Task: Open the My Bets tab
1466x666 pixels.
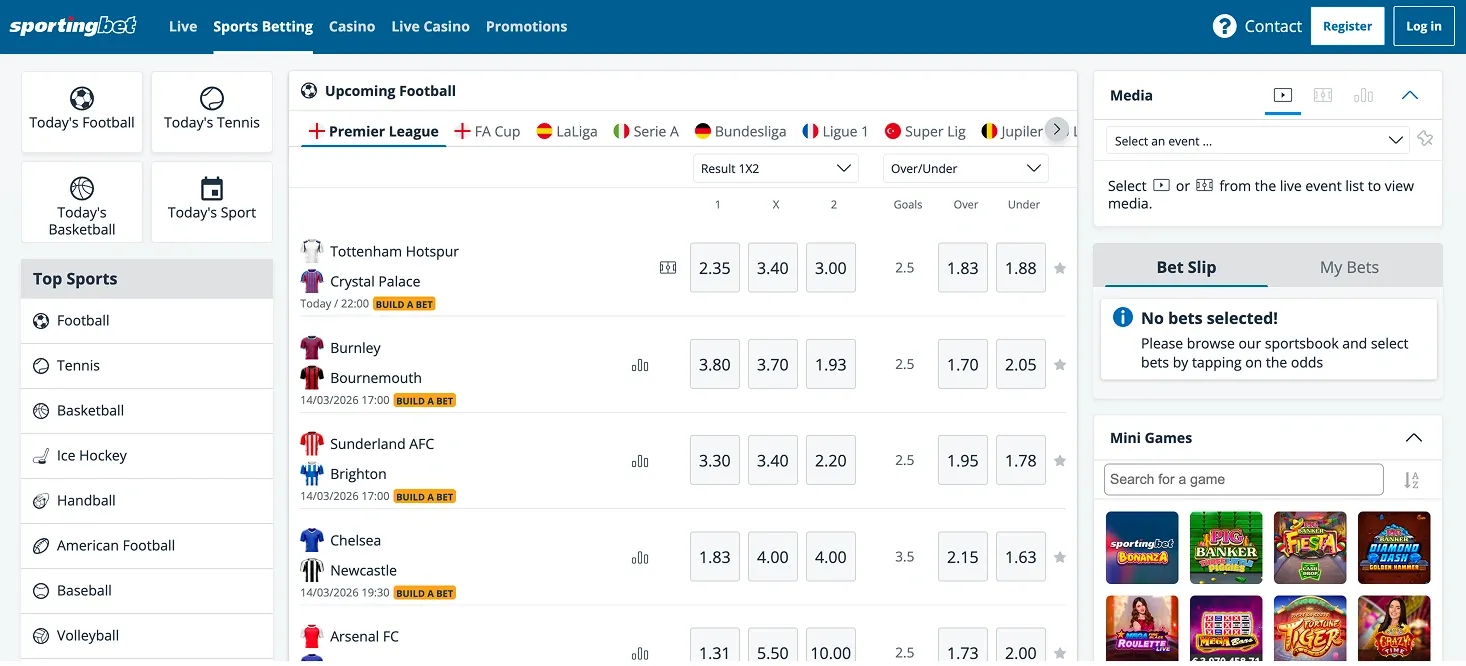Action: tap(1349, 267)
